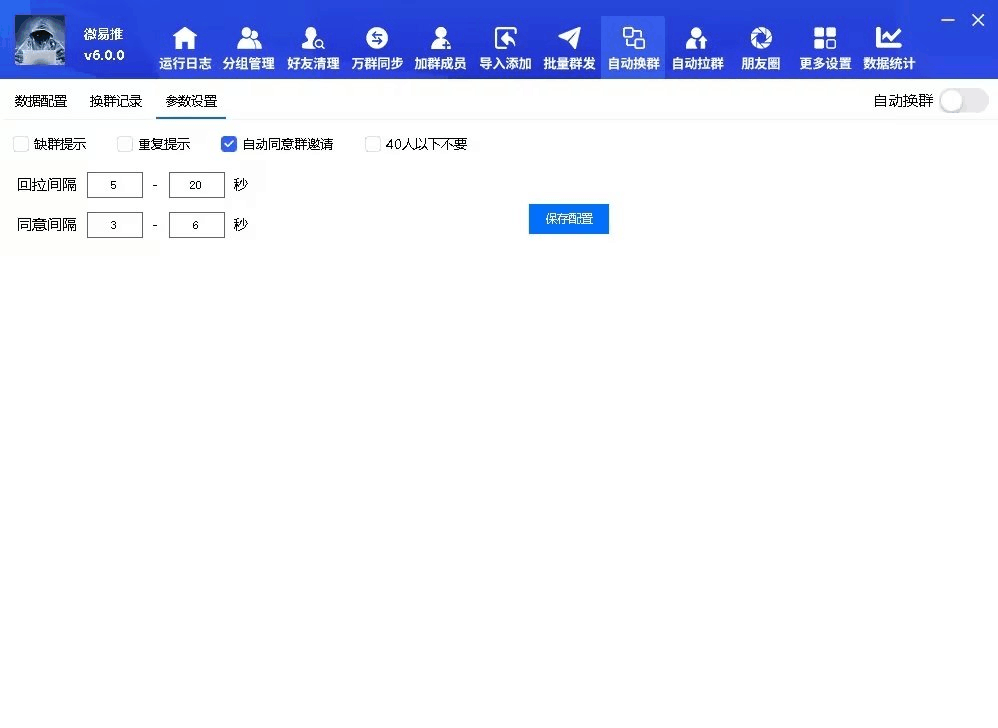The height and width of the screenshot is (728, 998).
Task: Open 万群同步 sync icon
Action: pyautogui.click(x=377, y=40)
